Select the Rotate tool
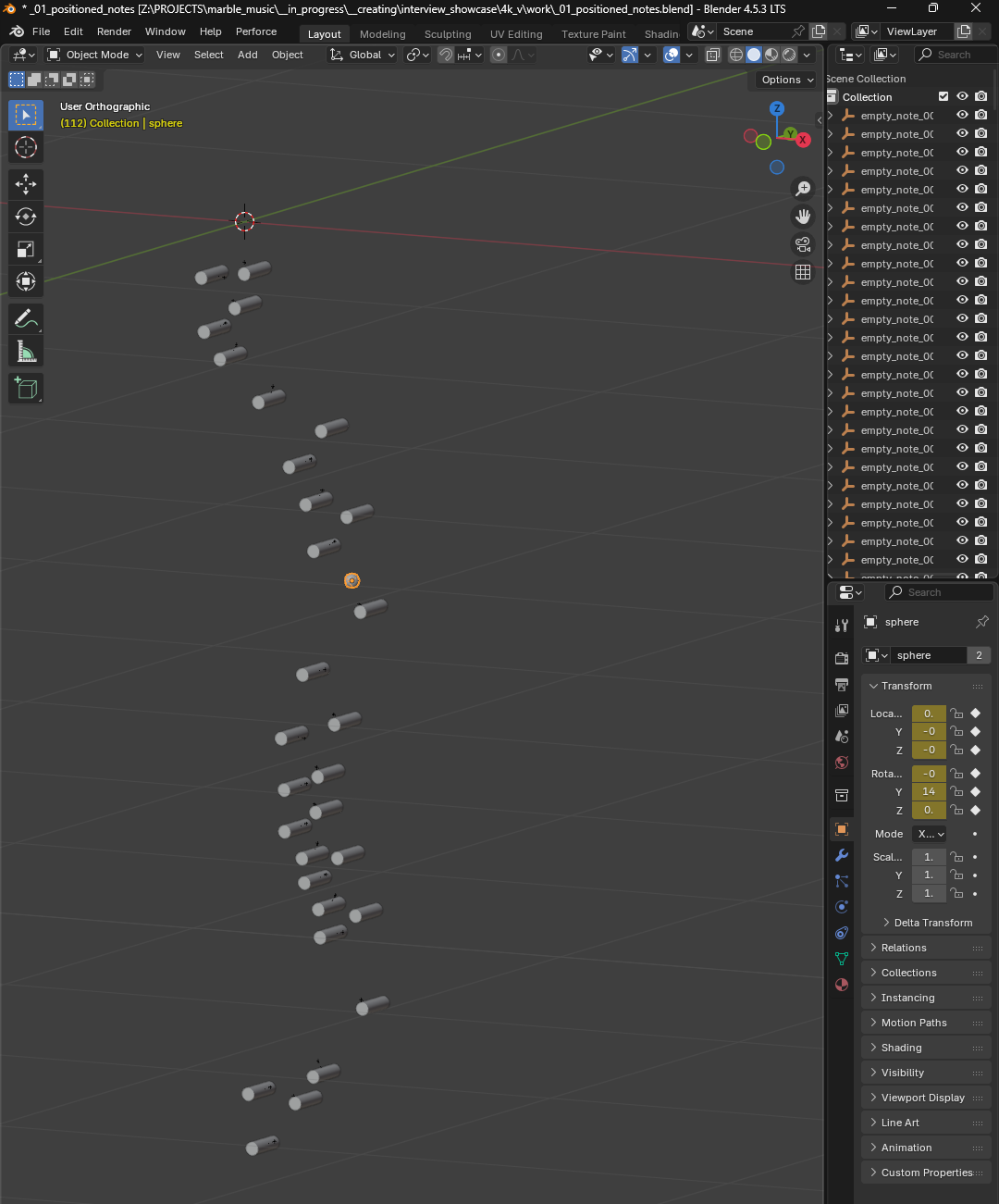 25,217
